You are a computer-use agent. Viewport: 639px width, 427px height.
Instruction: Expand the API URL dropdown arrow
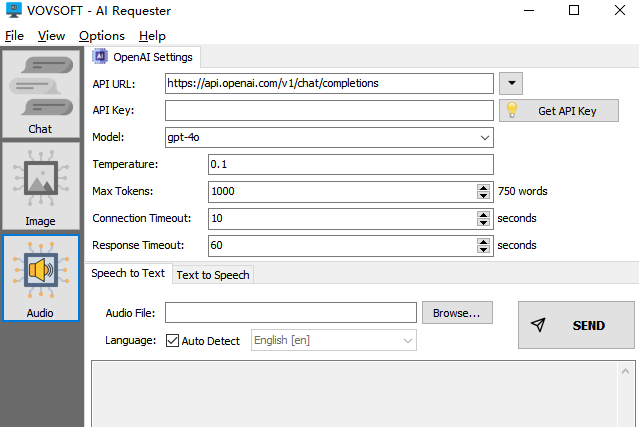(510, 83)
